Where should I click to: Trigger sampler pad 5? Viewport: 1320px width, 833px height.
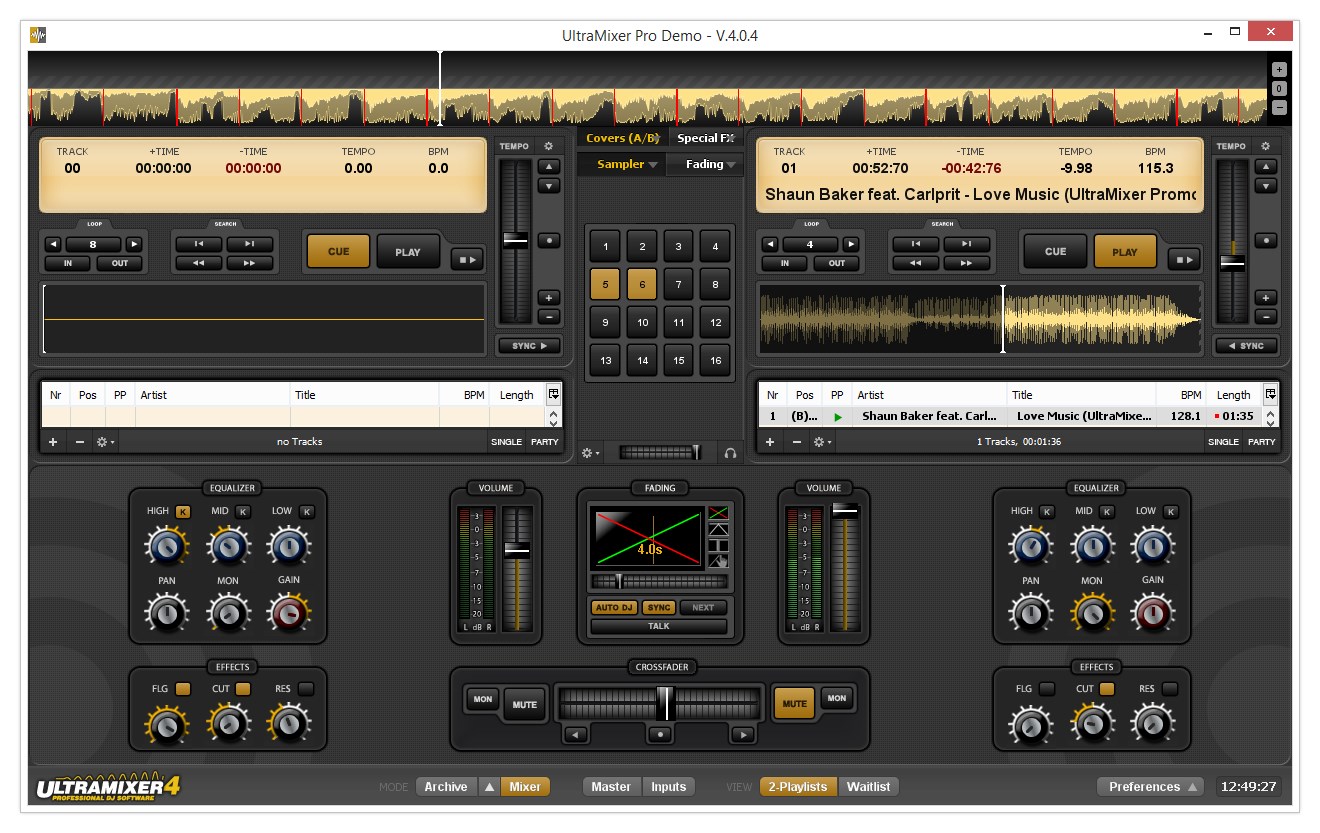pos(605,284)
